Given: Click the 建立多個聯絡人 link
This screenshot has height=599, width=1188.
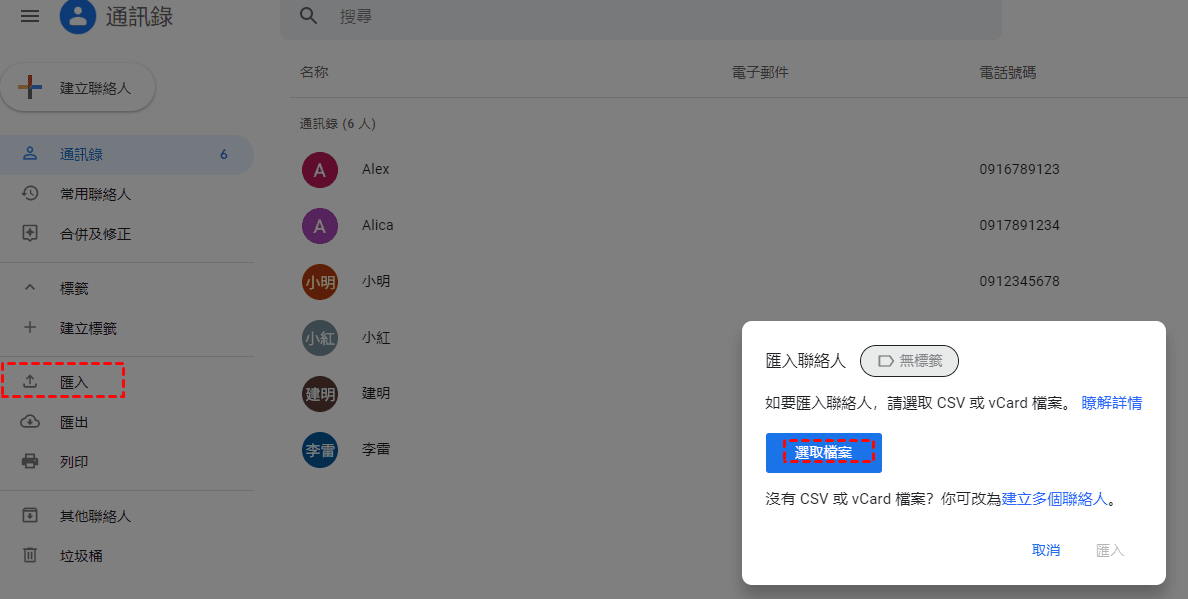Looking at the screenshot, I should pos(1054,498).
